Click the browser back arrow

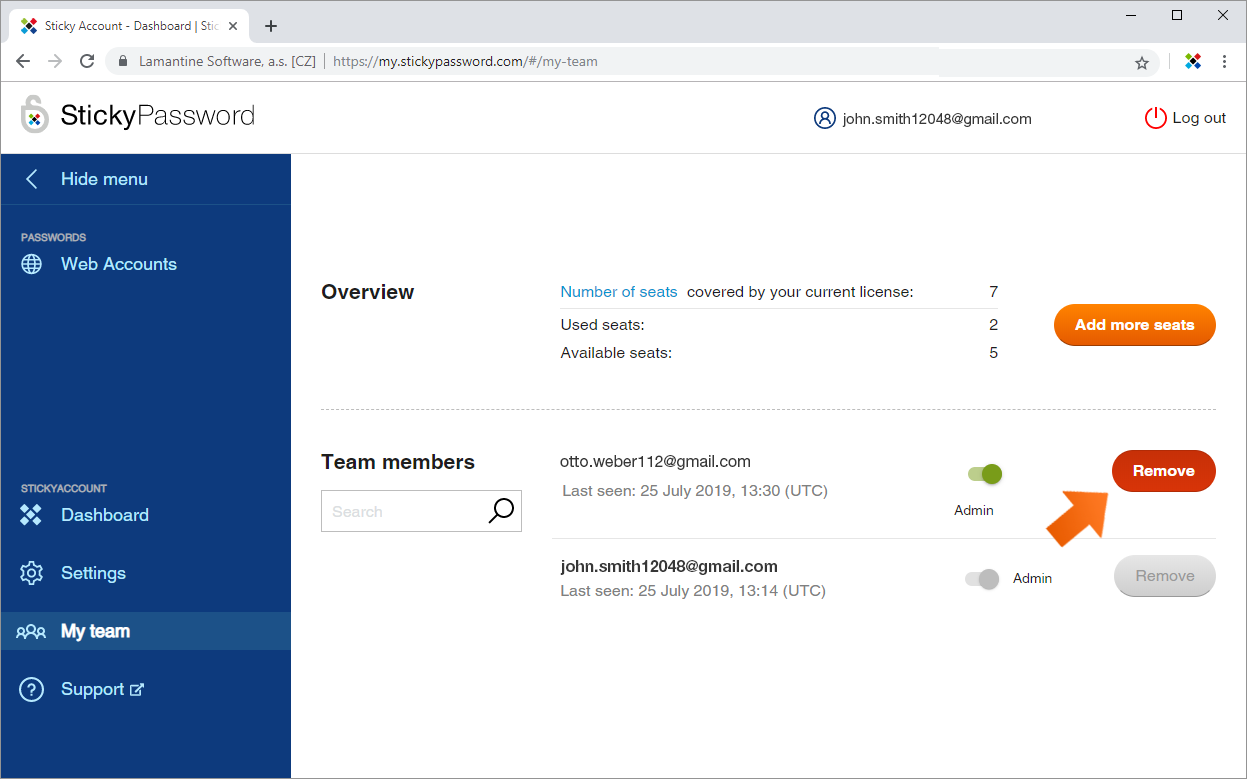pos(23,61)
